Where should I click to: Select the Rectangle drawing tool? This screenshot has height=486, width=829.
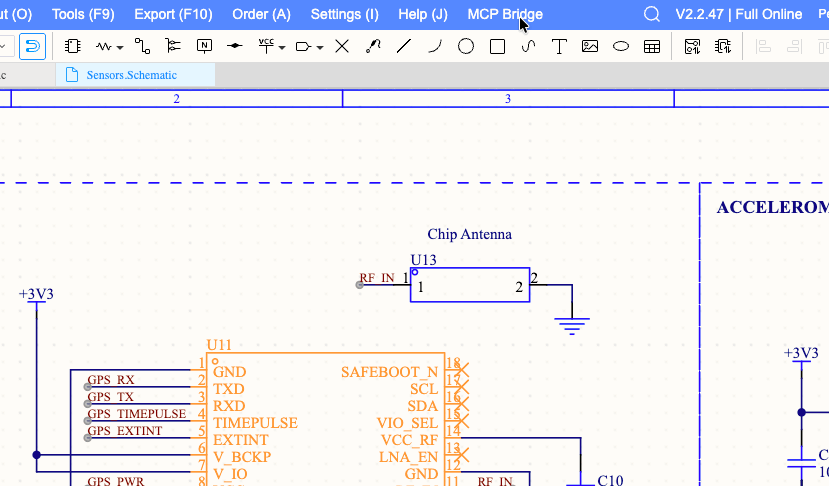pos(498,47)
